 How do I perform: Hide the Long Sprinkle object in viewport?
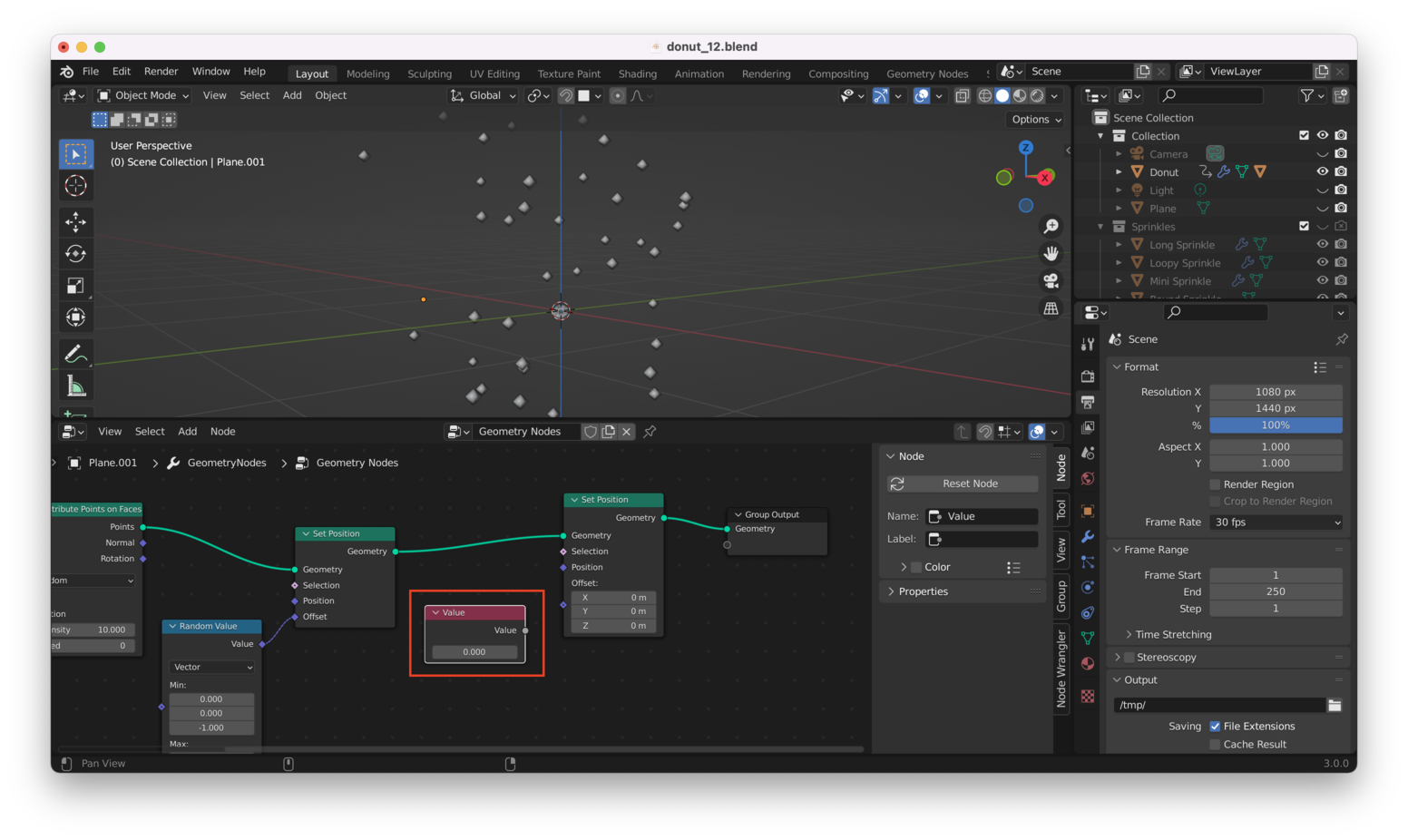(1322, 244)
